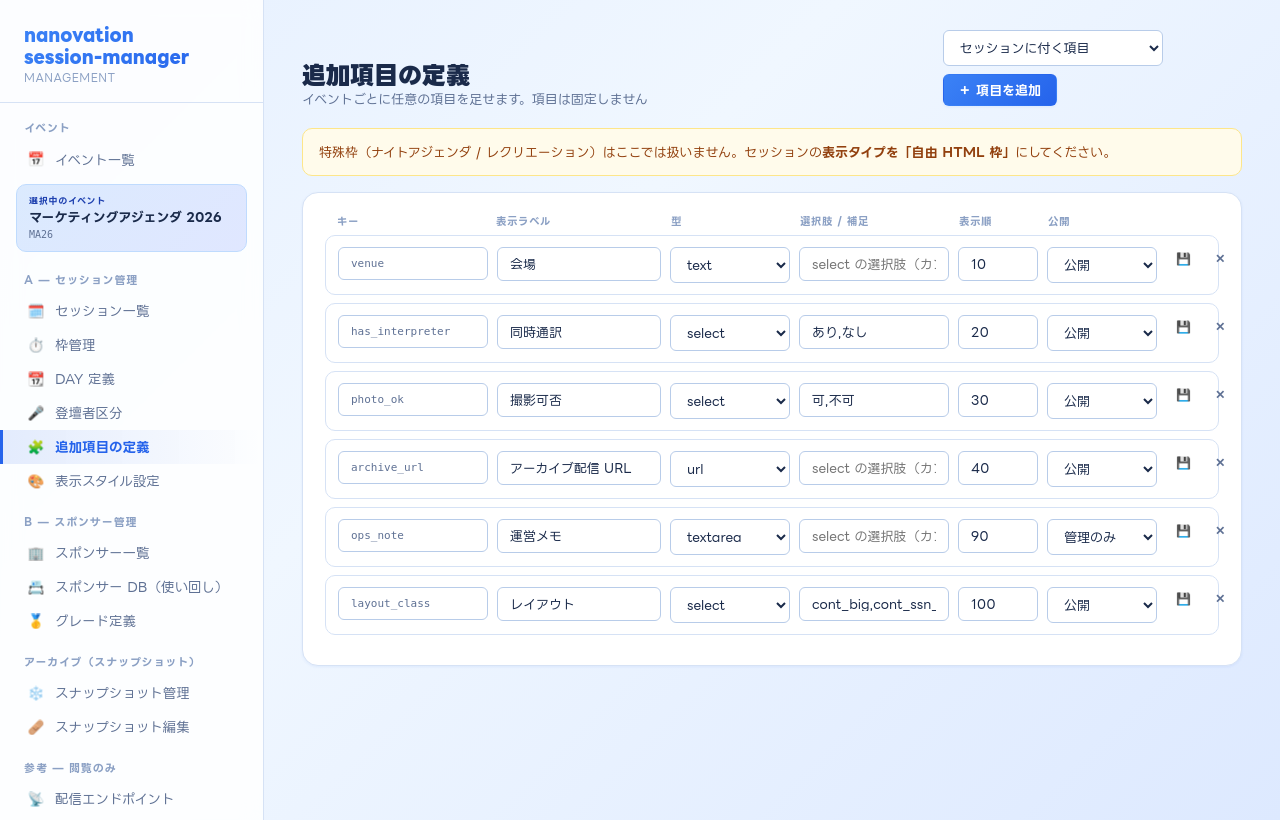The height and width of the screenshot is (820, 1280).
Task: Open 枠管理 from sidebar
Action: (x=131, y=345)
